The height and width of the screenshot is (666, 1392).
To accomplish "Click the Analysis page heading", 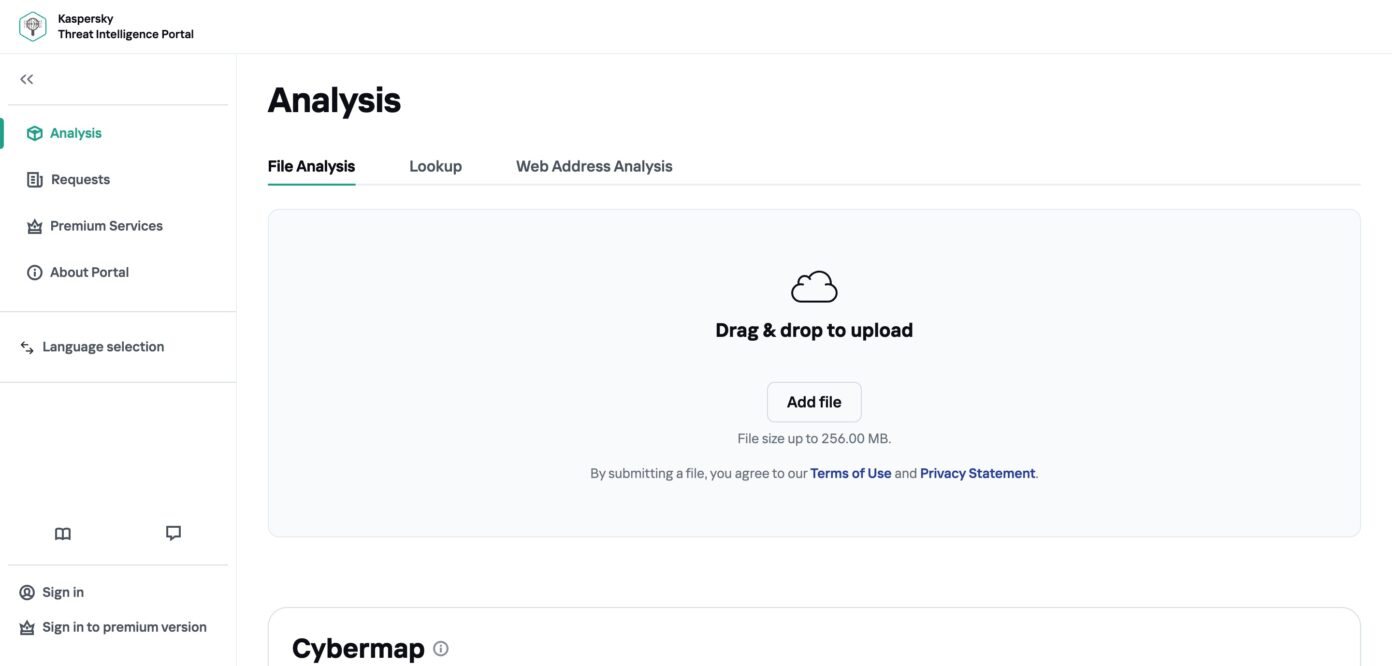I will [334, 100].
